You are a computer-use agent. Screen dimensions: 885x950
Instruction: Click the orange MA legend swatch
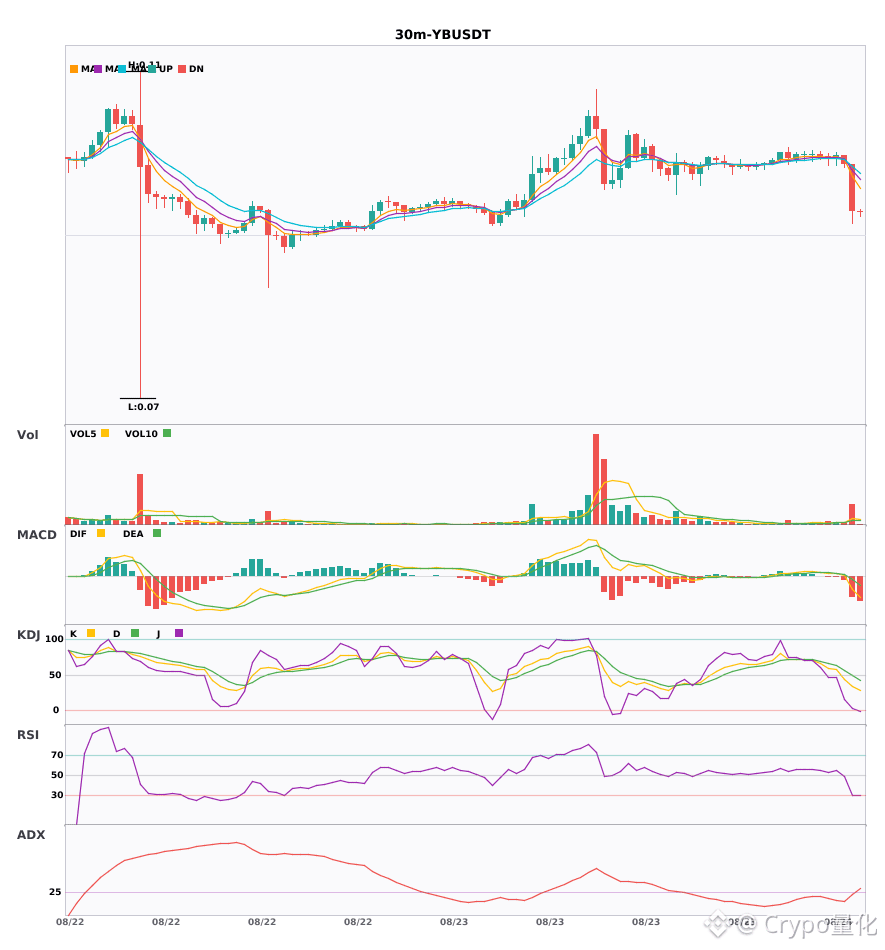(74, 69)
